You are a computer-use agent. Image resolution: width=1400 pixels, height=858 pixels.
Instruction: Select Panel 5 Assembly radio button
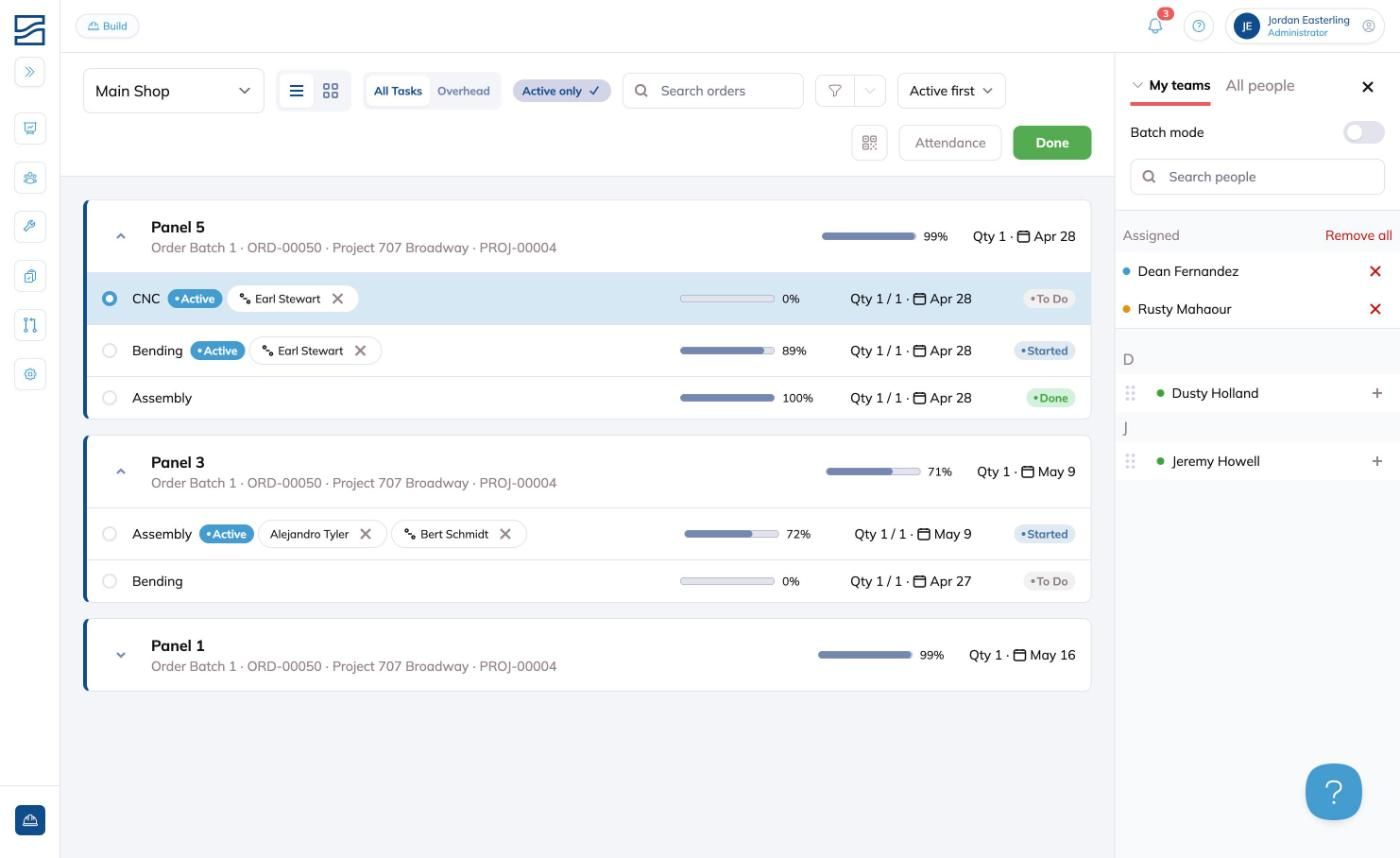(110, 398)
